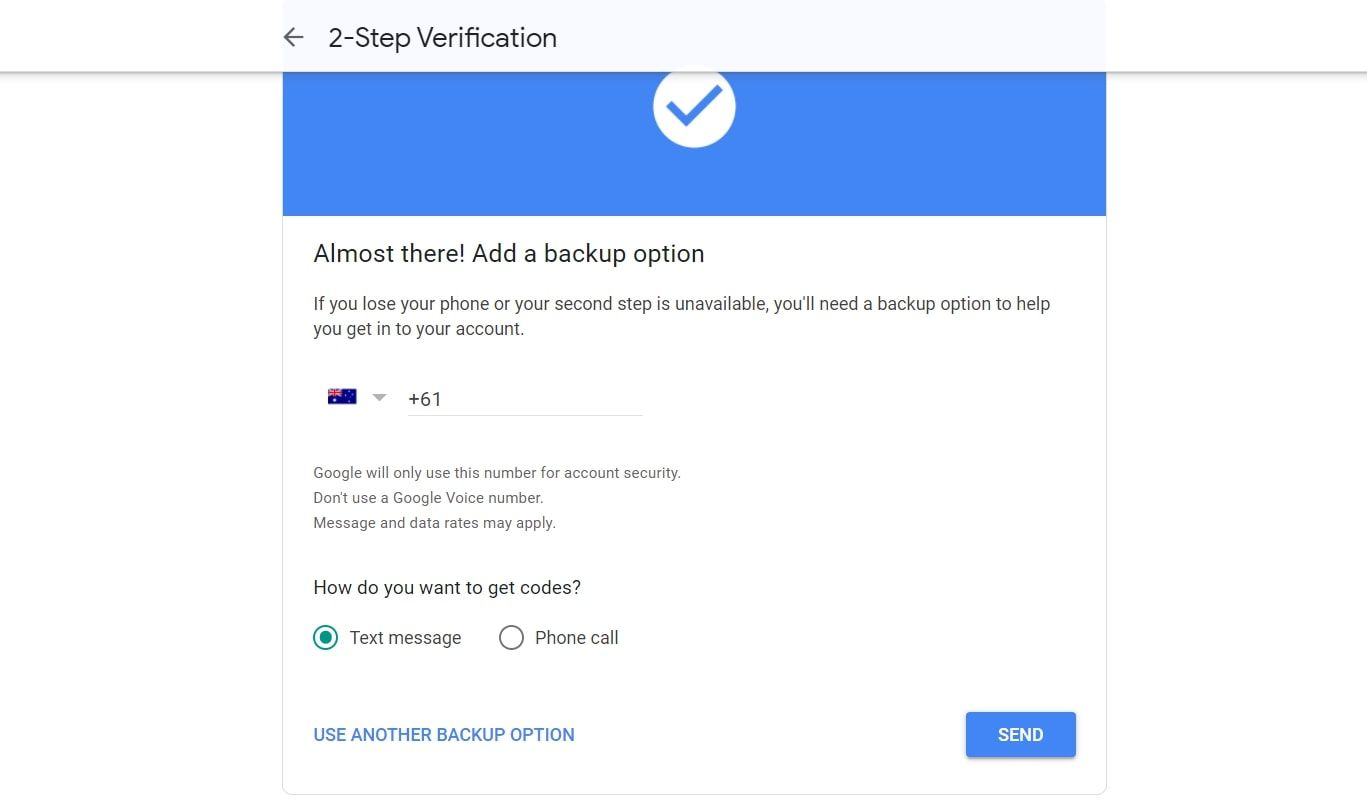Click the "Message and data rates may apply" note
Screen dimensions: 1367x804
tap(434, 523)
